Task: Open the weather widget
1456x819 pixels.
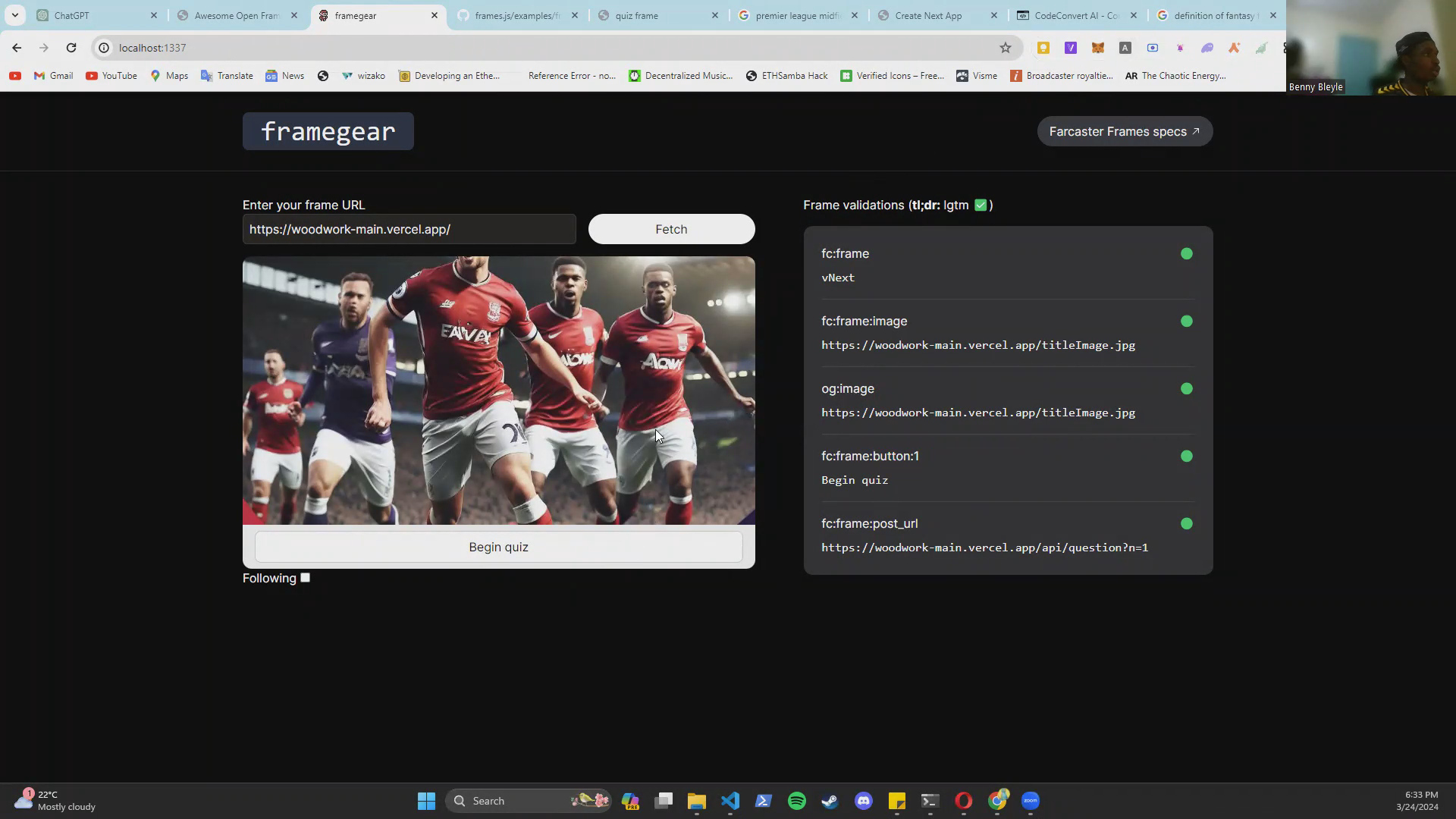Action: coord(55,801)
